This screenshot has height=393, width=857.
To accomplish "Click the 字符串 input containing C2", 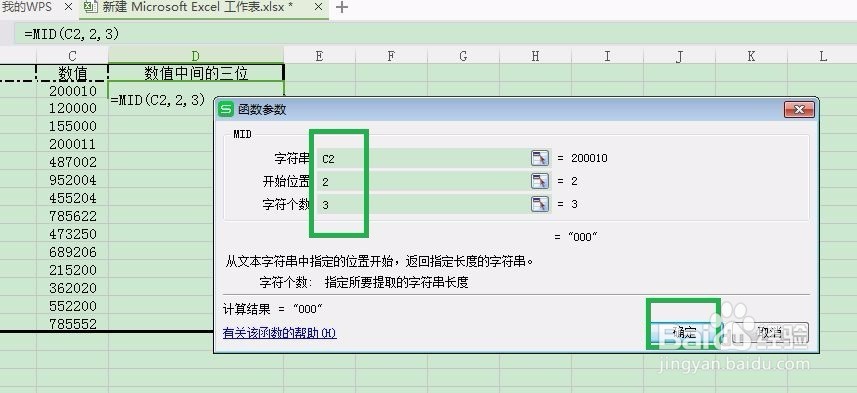I will [423, 159].
